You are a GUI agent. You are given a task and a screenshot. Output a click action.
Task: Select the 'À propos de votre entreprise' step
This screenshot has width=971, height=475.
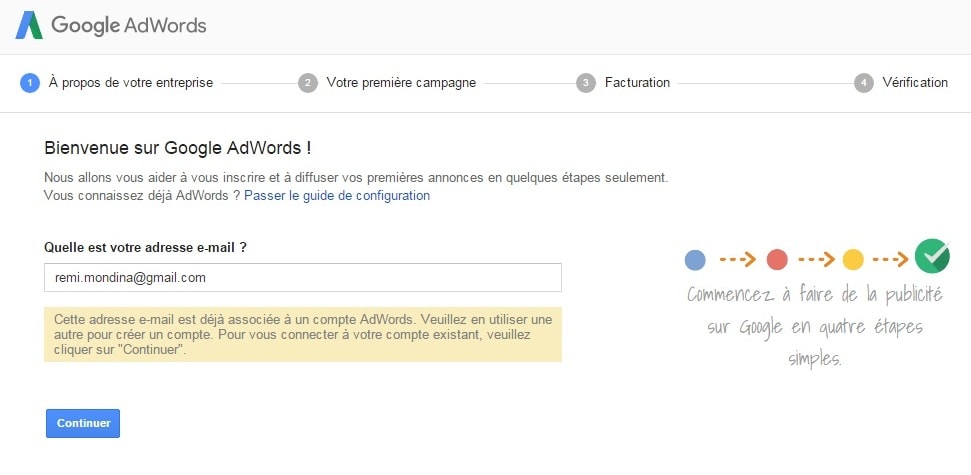[x=131, y=82]
